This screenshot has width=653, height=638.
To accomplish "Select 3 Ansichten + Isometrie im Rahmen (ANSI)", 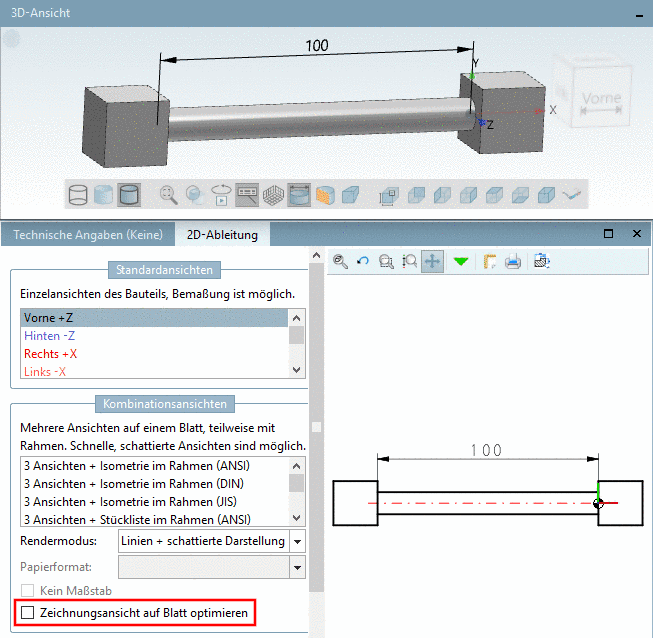I will click(154, 466).
